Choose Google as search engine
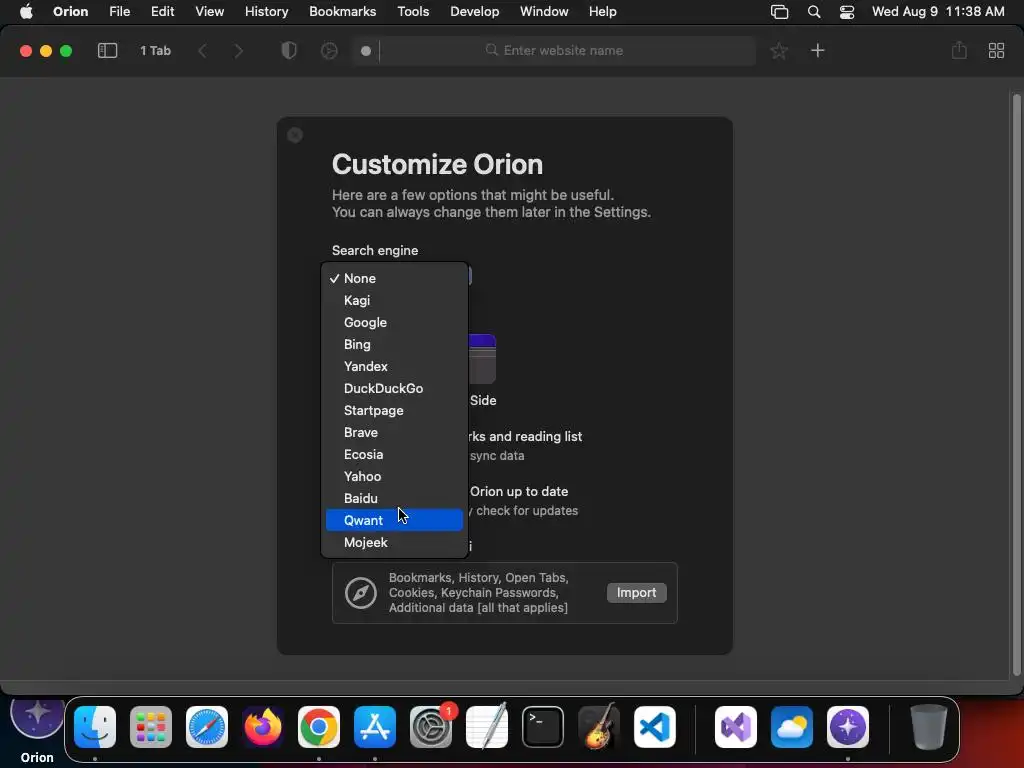This screenshot has width=1024, height=768. point(394,323)
